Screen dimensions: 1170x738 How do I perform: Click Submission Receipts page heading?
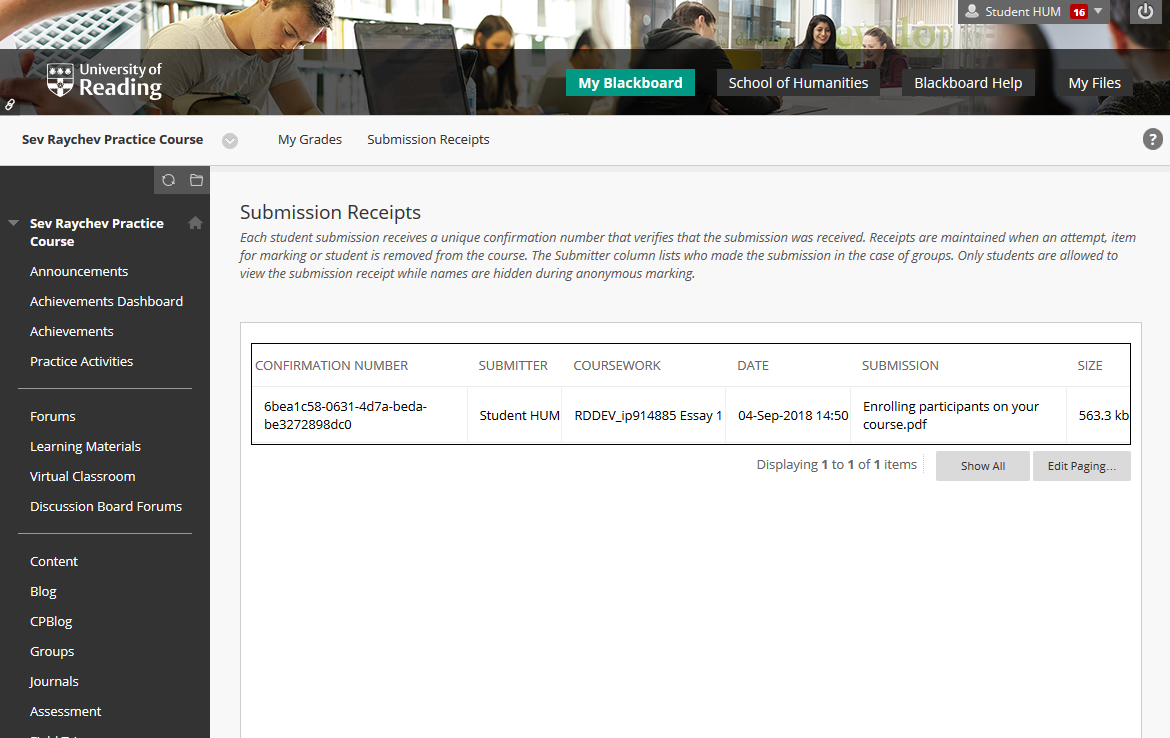[331, 213]
